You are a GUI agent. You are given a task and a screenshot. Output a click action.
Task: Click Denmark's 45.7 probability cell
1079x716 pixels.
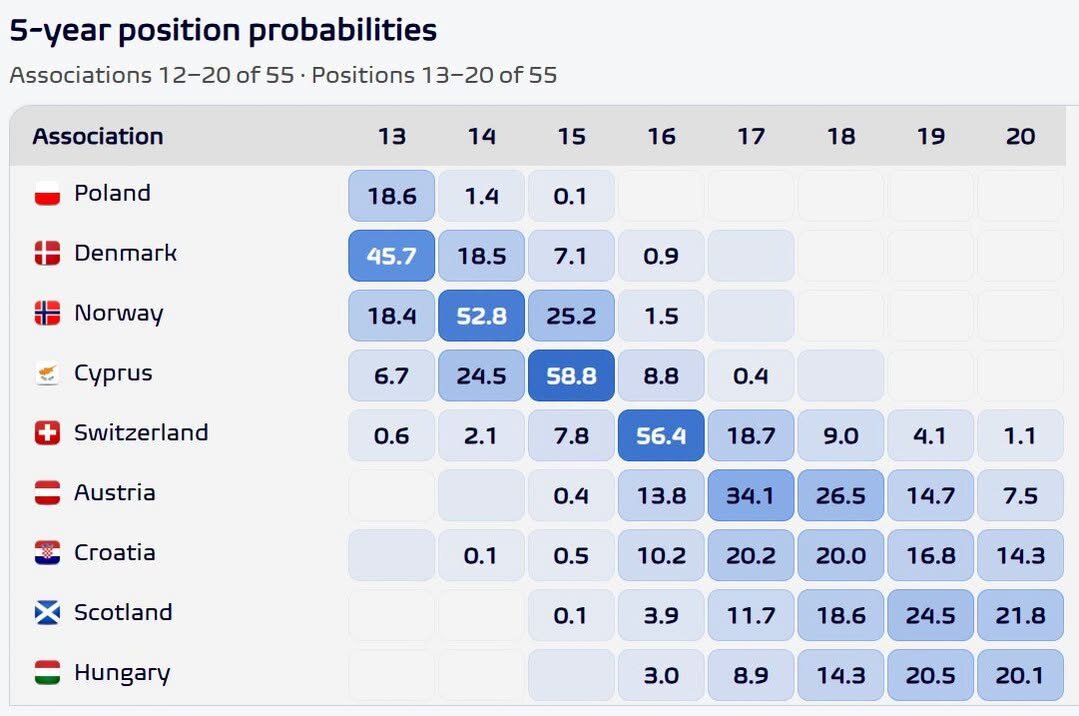392,256
